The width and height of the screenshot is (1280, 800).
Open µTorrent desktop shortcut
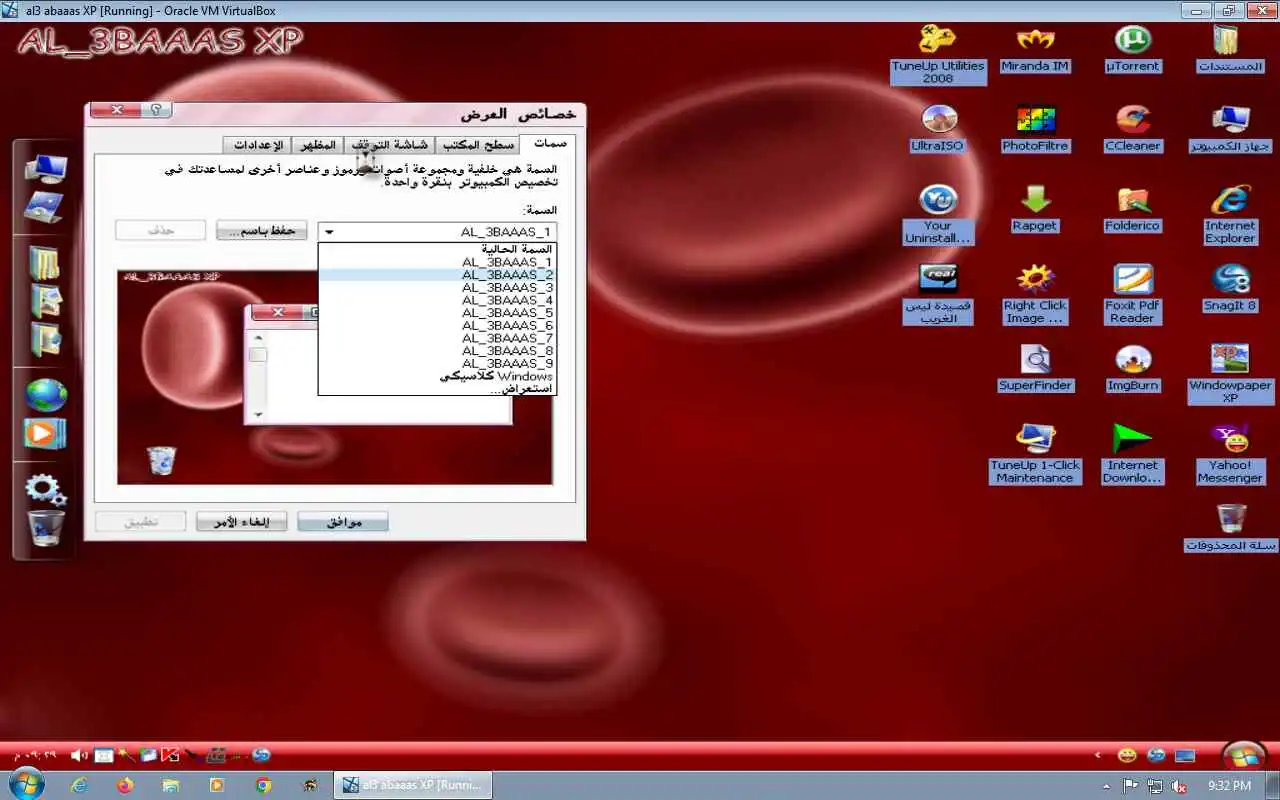click(1133, 48)
